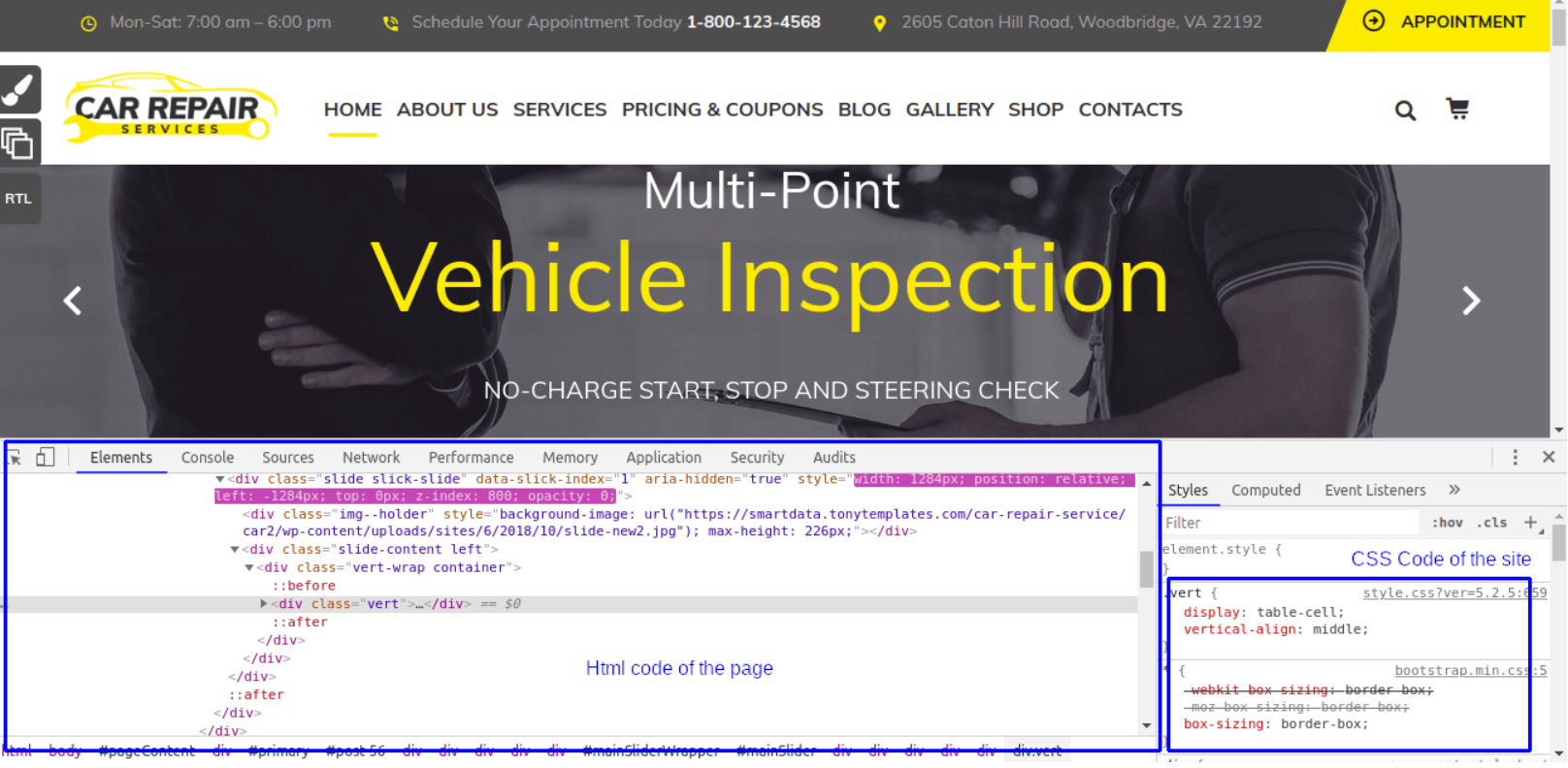Open DevTools three-dot options menu
This screenshot has height=768, width=1568.
1515,458
